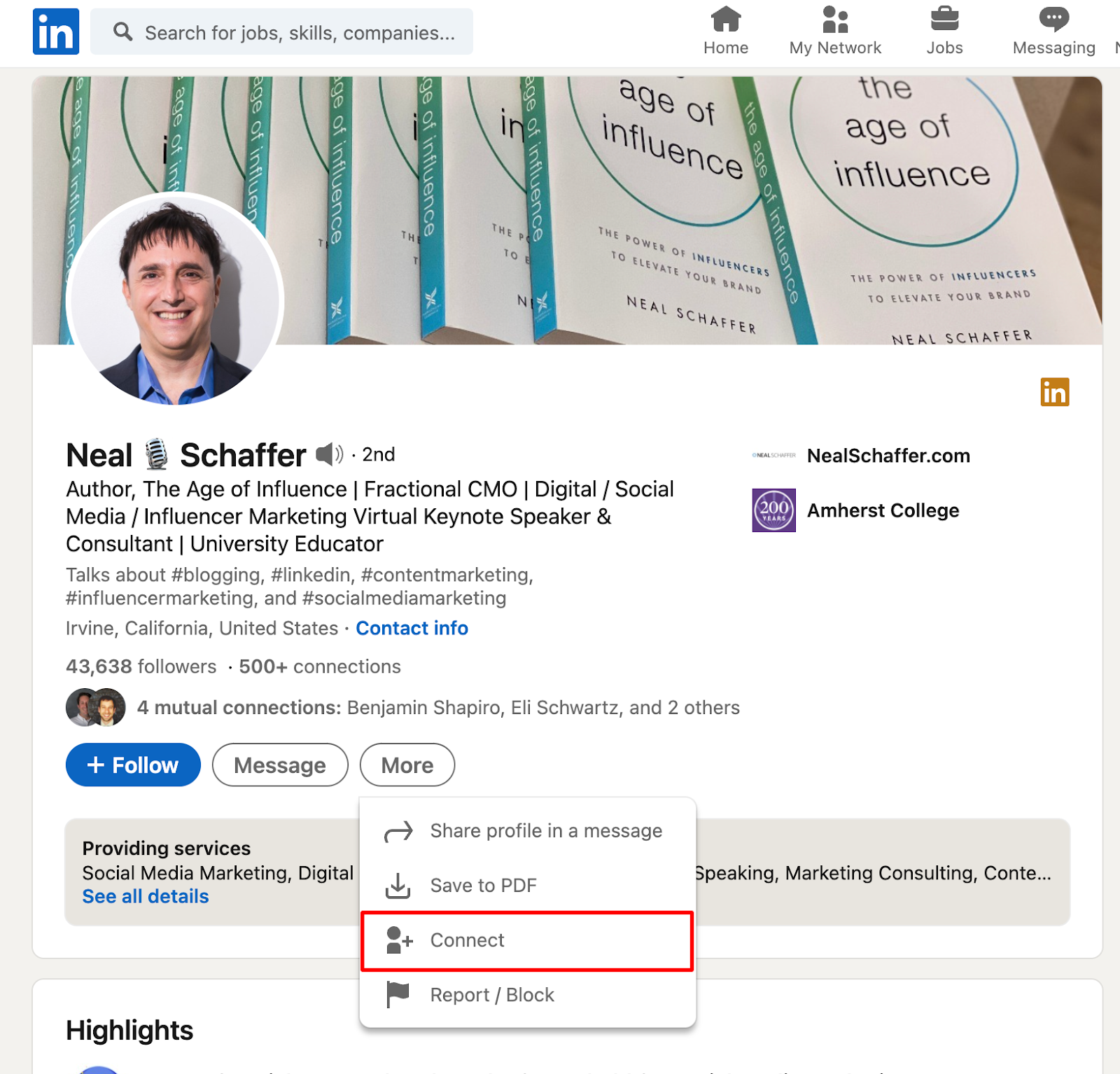
Task: Click the search magnifier icon
Action: click(123, 32)
